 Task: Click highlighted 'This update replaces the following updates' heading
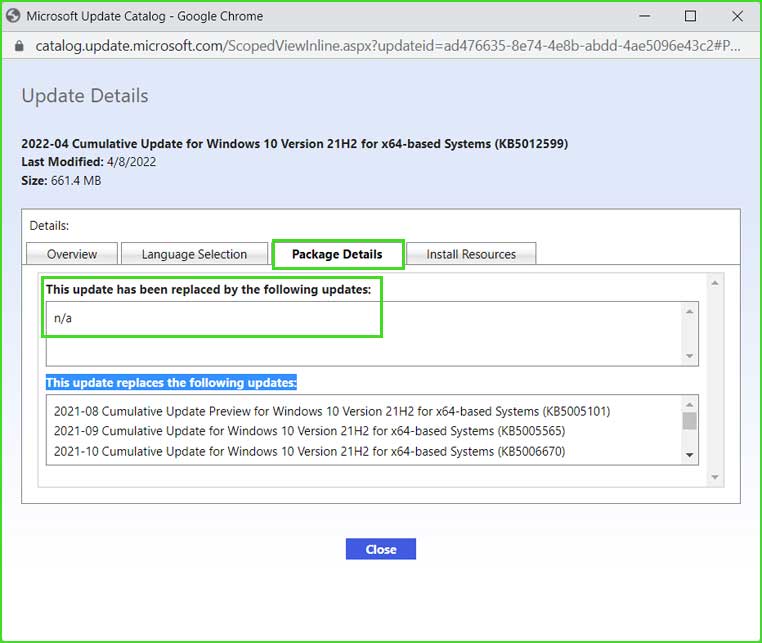171,383
